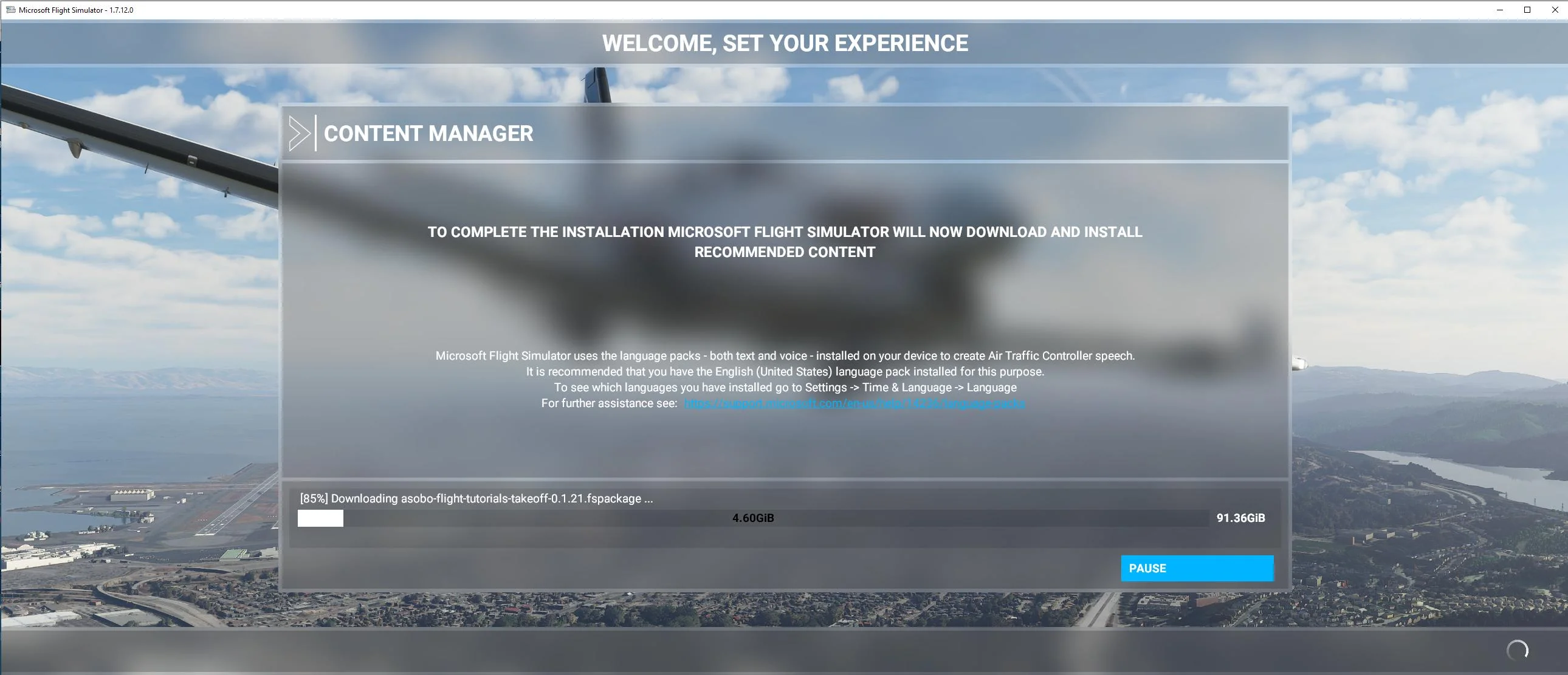Click the downloading asobo-flight-tutorials-takeoff status text
This screenshot has height=675, width=1568.
476,498
